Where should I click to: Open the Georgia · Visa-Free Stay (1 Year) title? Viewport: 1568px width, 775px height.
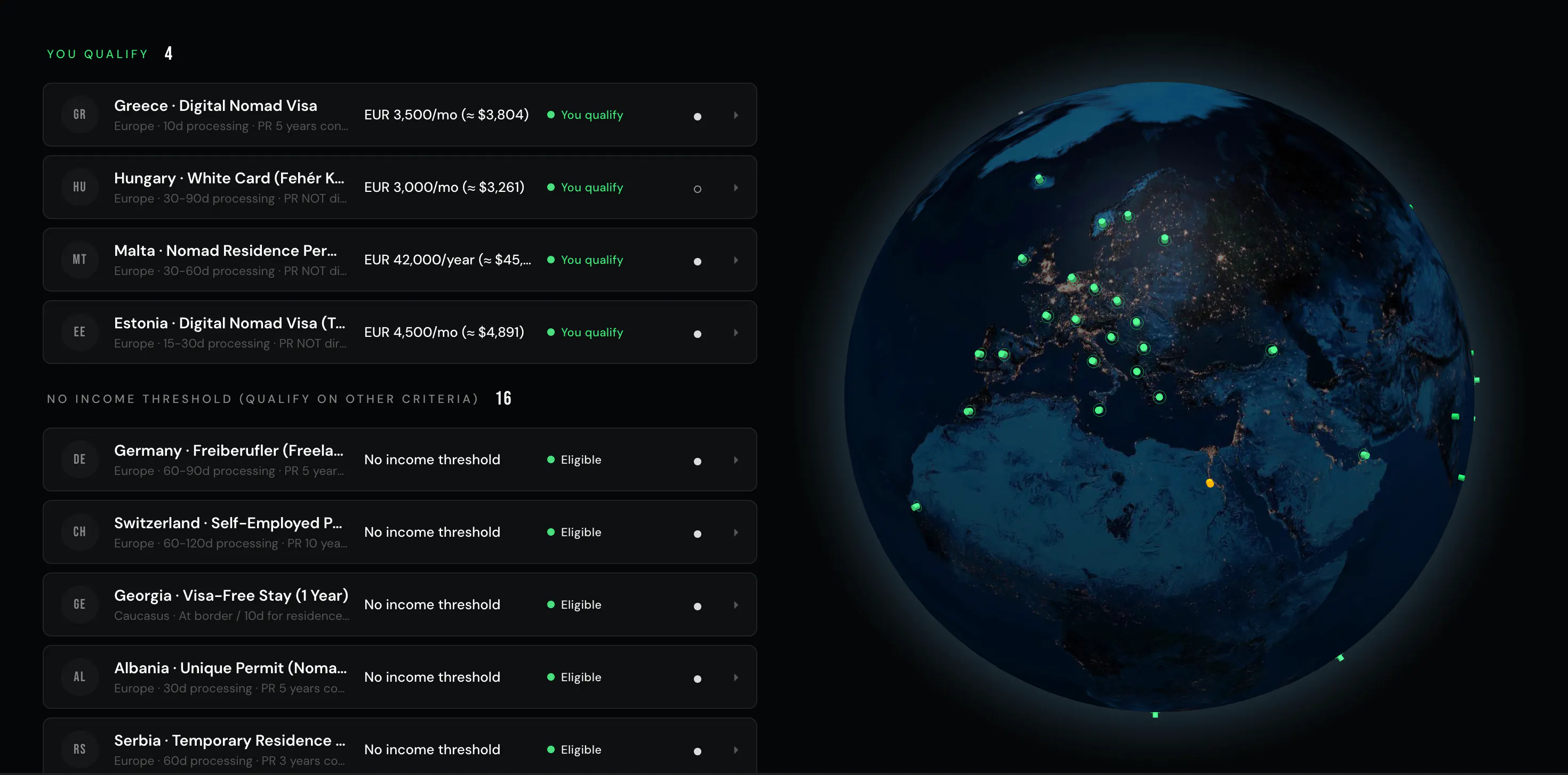tap(231, 595)
